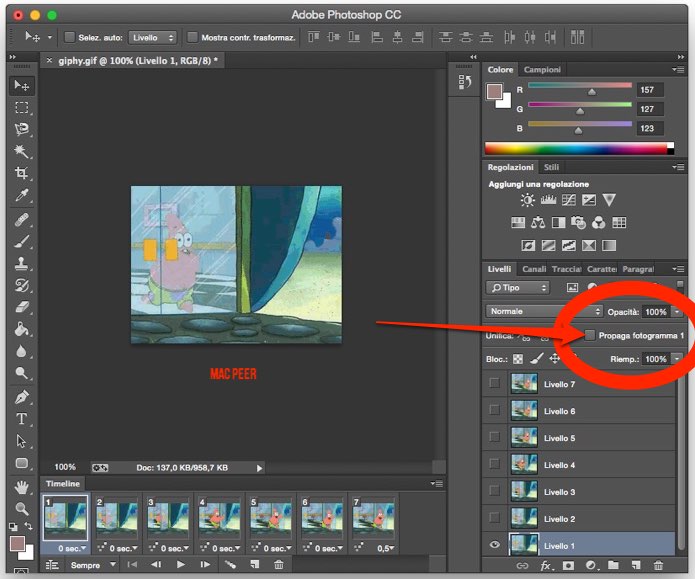This screenshot has height=579, width=695.
Task: Pick the Eyedropper tool
Action: tap(21, 196)
